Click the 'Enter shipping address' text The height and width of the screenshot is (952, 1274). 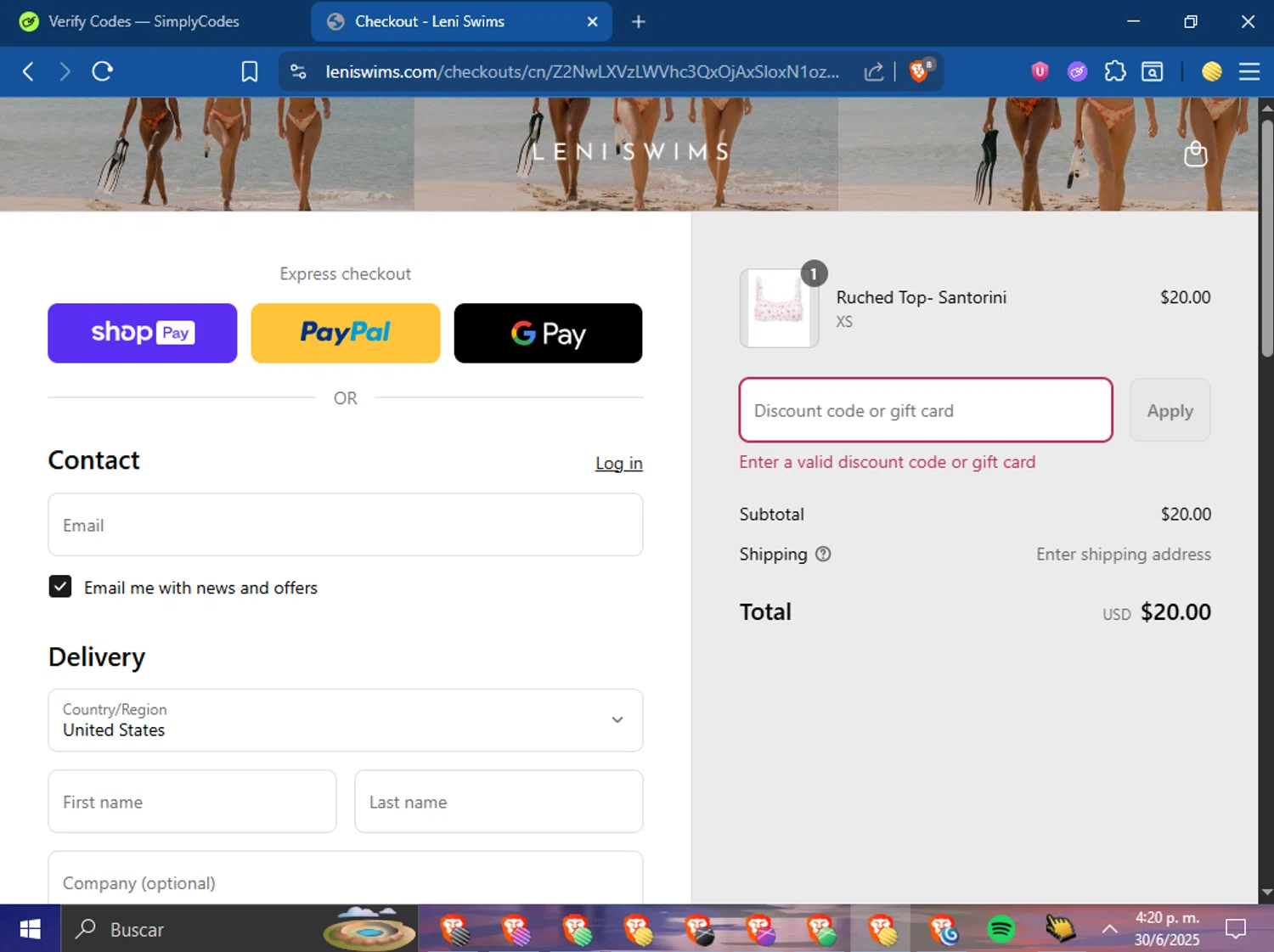pos(1123,554)
